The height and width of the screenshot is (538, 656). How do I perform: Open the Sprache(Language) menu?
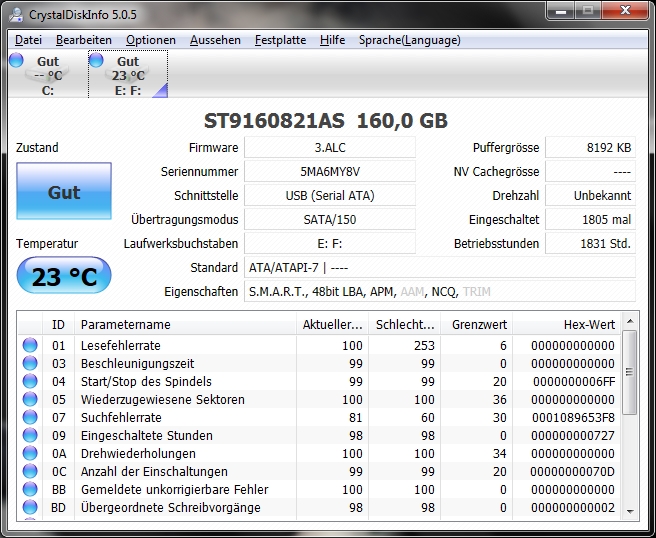click(410, 40)
